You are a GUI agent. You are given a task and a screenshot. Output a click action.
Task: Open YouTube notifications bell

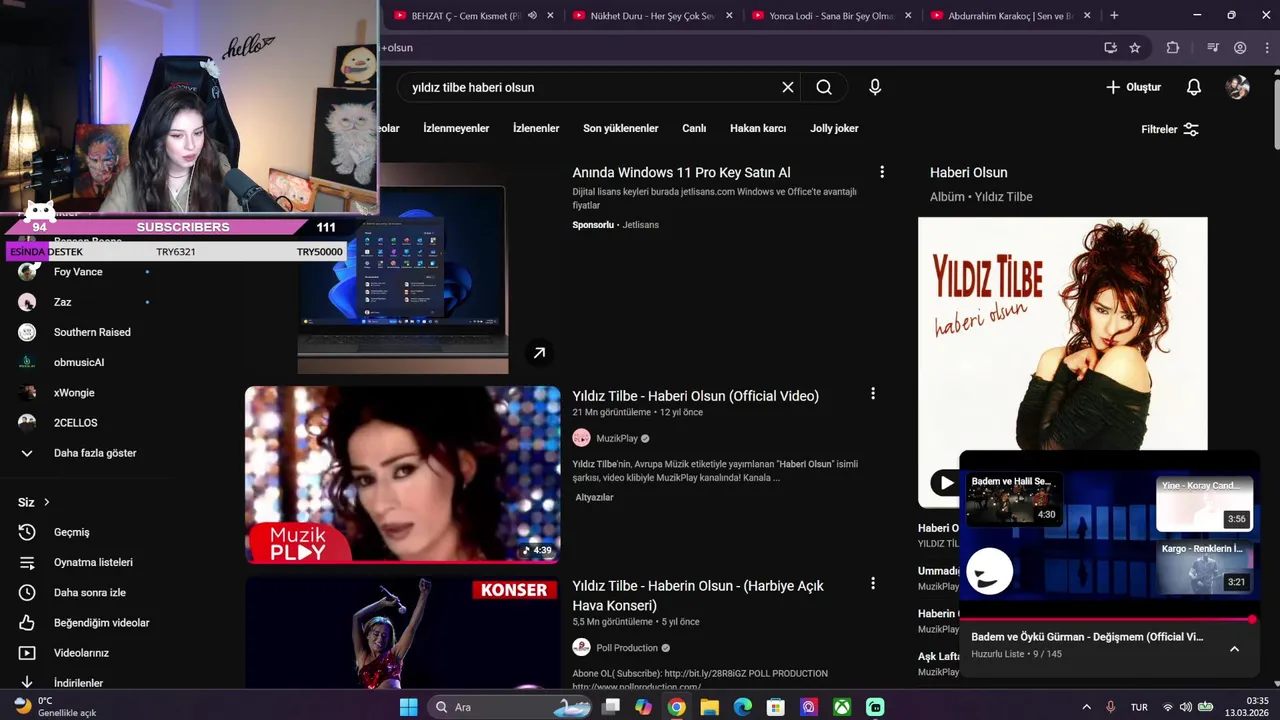pos(1193,87)
